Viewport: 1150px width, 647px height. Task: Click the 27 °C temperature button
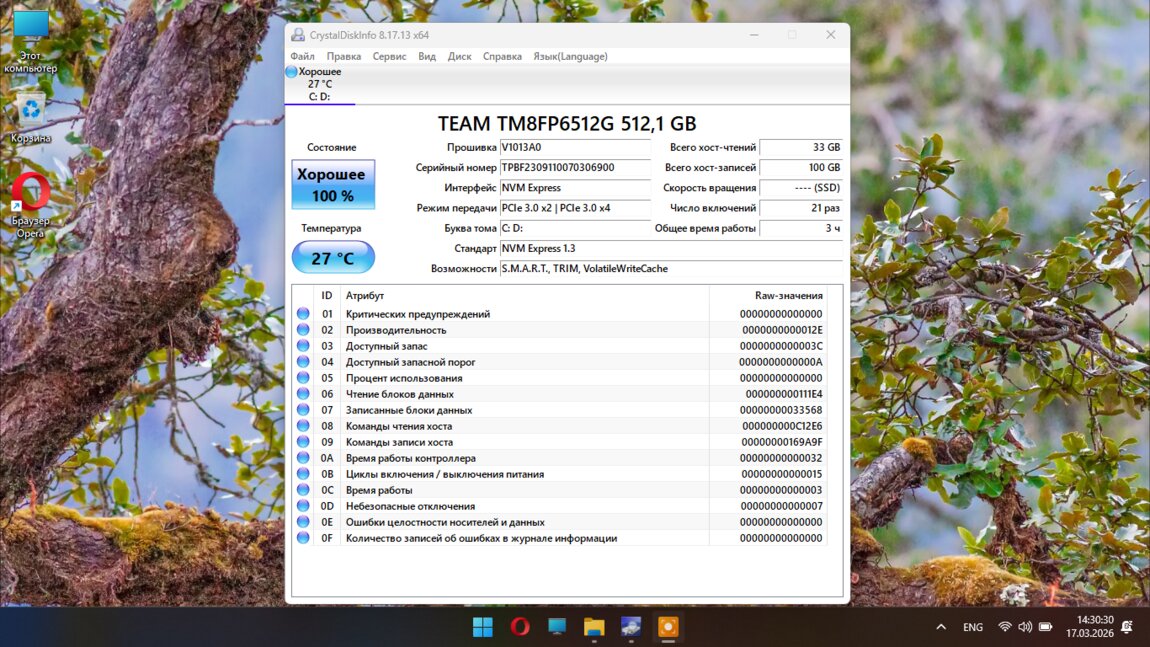tap(333, 258)
